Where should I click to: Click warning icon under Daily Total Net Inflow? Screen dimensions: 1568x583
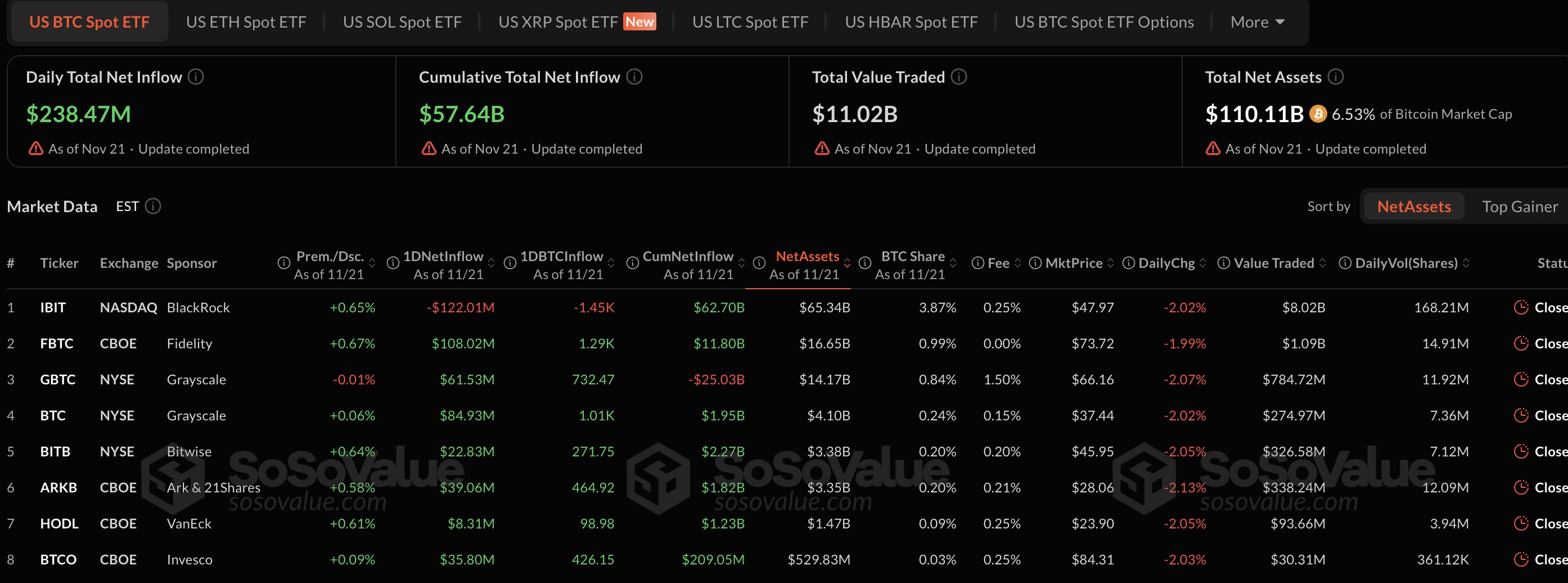(36, 149)
